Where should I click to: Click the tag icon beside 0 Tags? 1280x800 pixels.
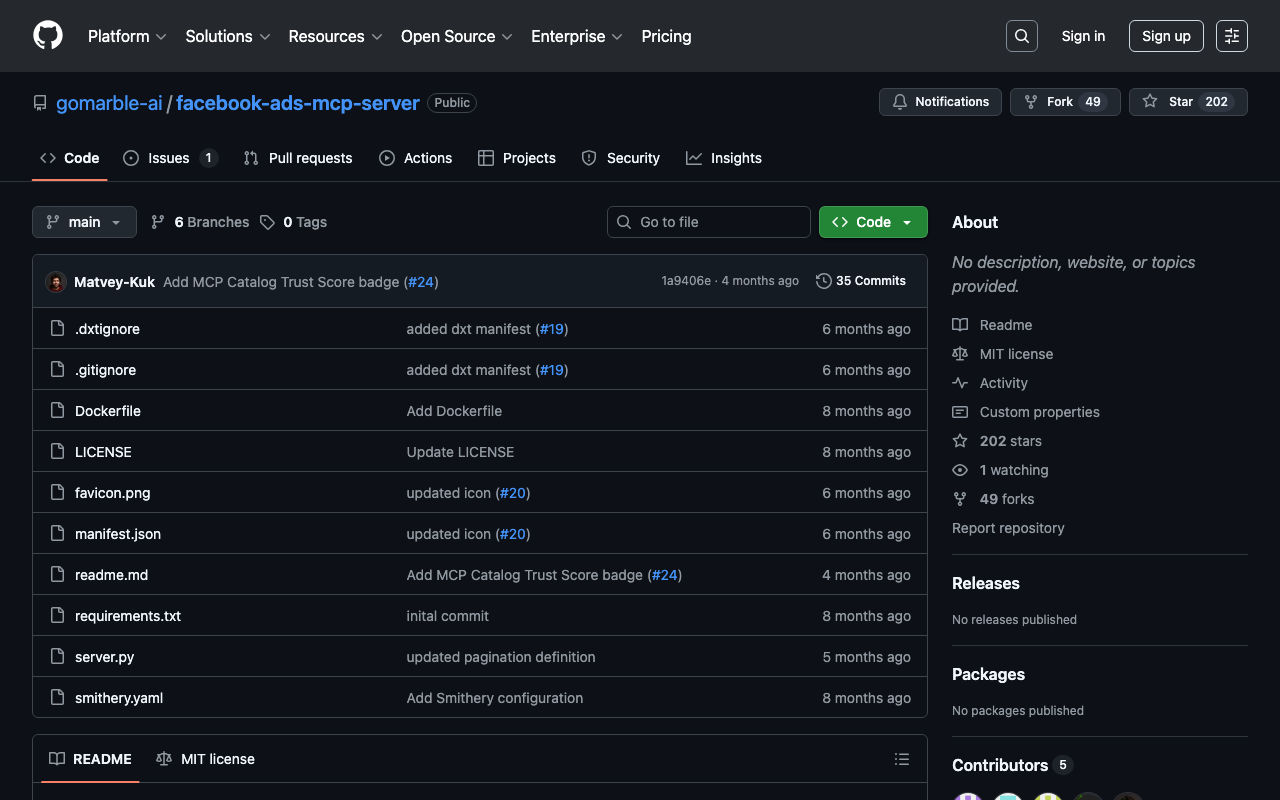267,222
